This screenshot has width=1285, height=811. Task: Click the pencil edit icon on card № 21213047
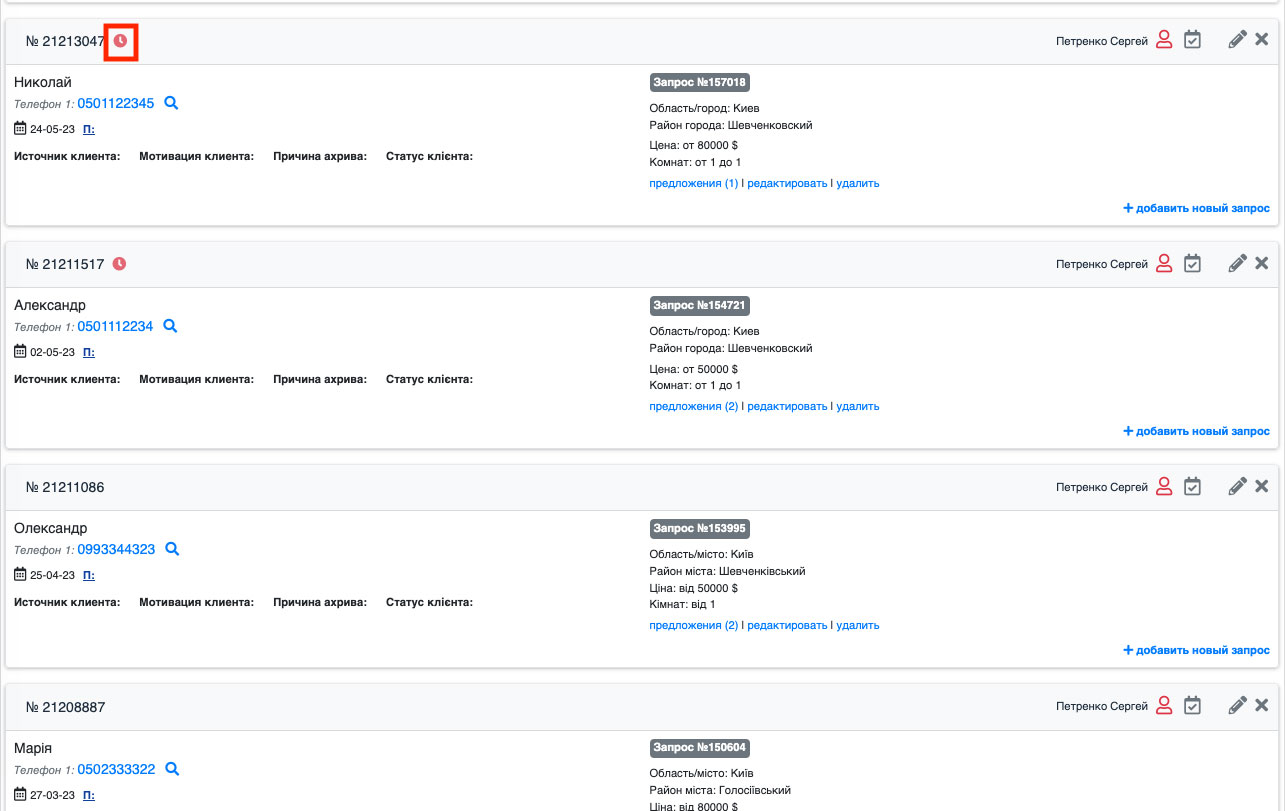1237,40
